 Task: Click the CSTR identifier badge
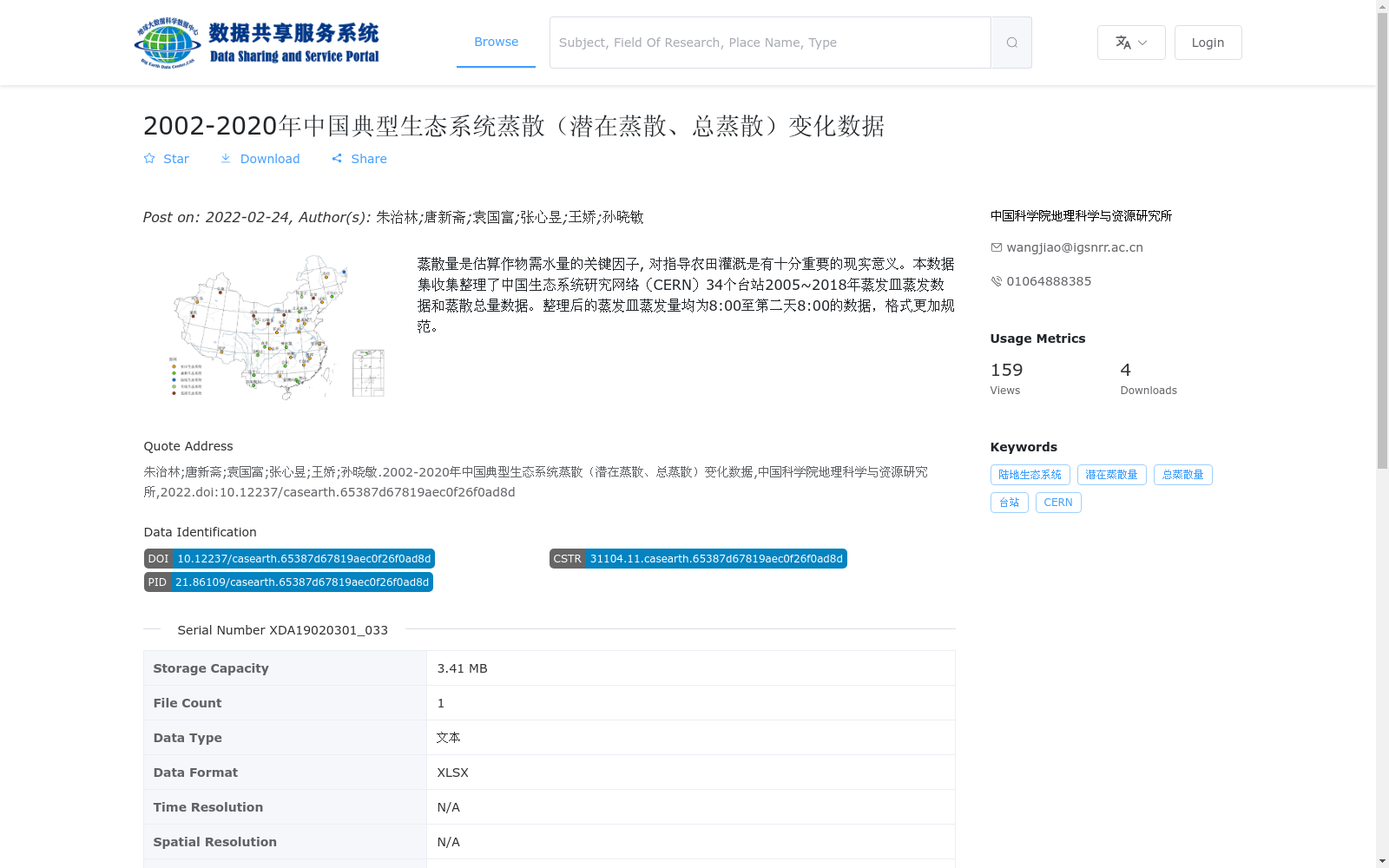click(x=698, y=559)
